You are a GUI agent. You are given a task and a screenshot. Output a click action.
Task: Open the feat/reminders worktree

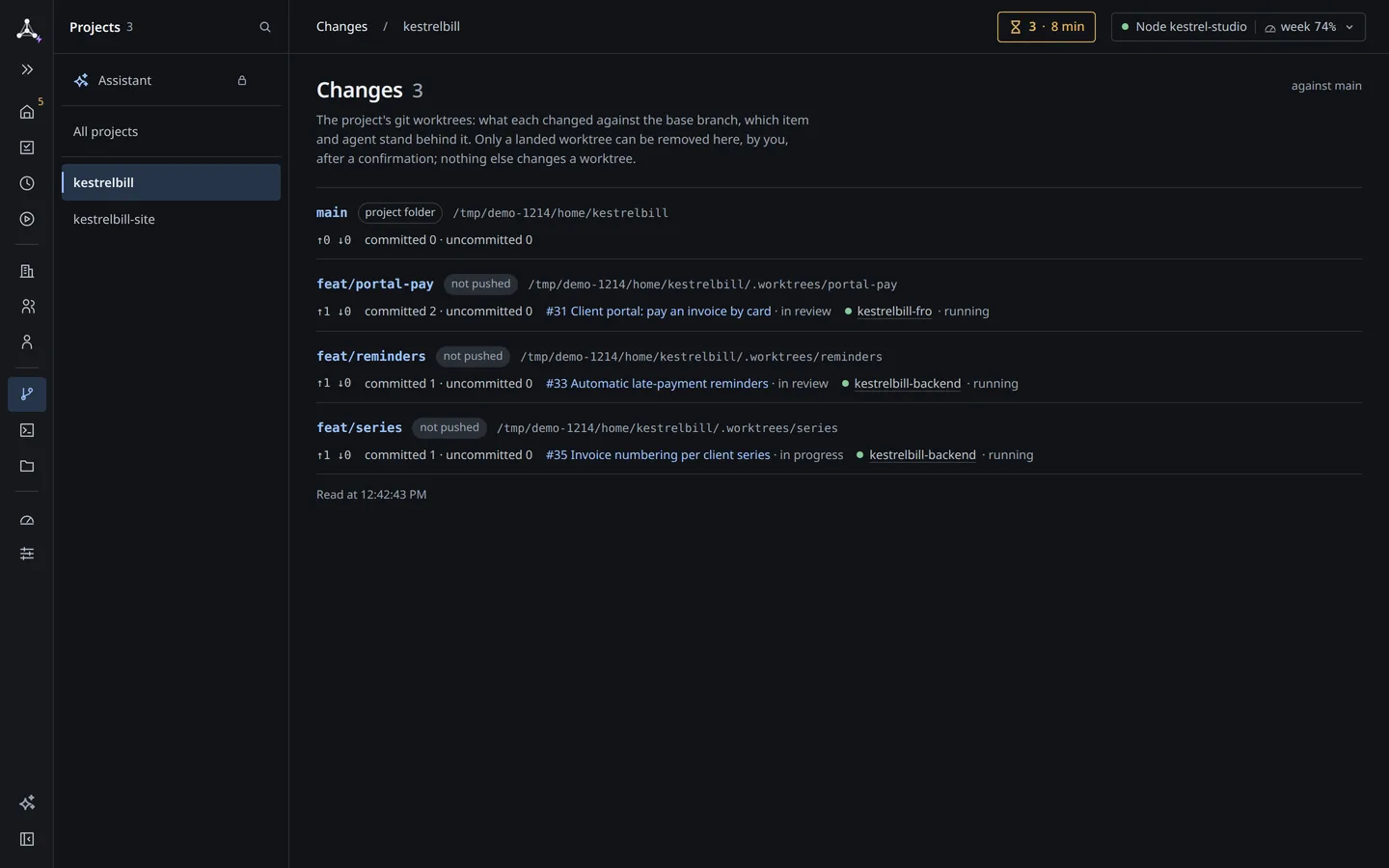[x=371, y=357]
